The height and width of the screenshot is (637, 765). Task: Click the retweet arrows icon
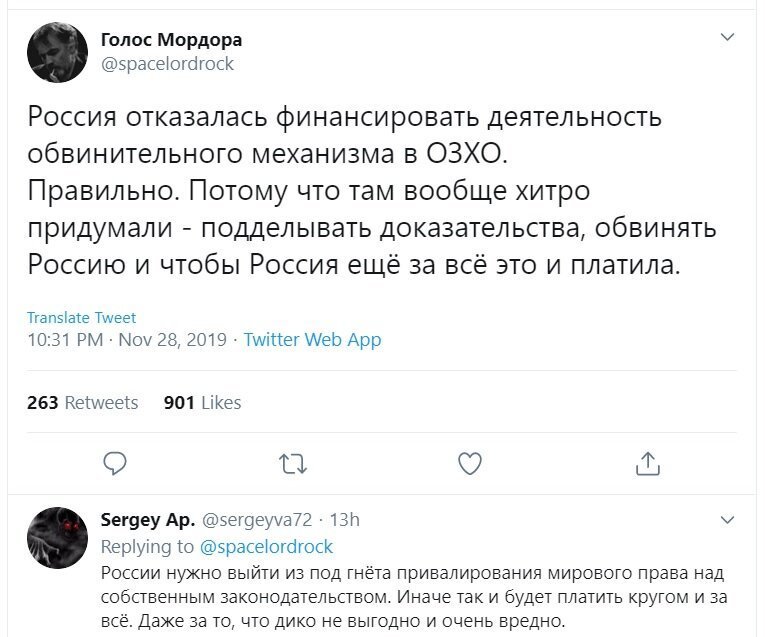click(293, 464)
